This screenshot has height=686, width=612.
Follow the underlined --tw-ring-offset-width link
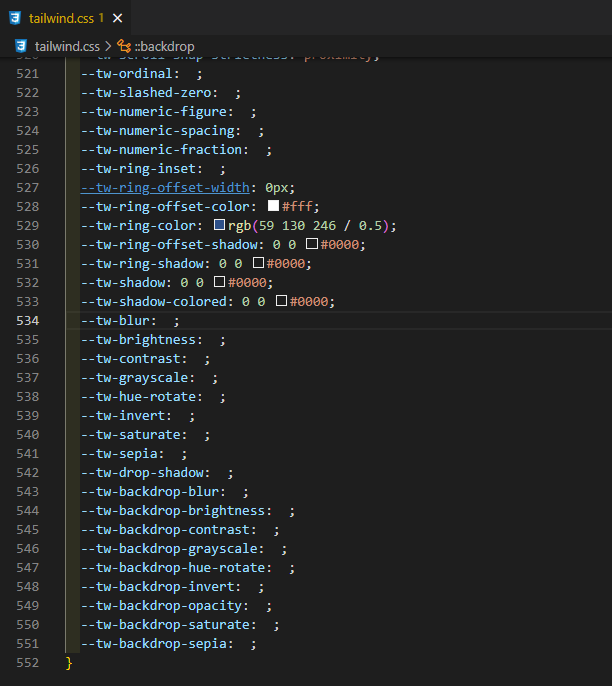[165, 188]
